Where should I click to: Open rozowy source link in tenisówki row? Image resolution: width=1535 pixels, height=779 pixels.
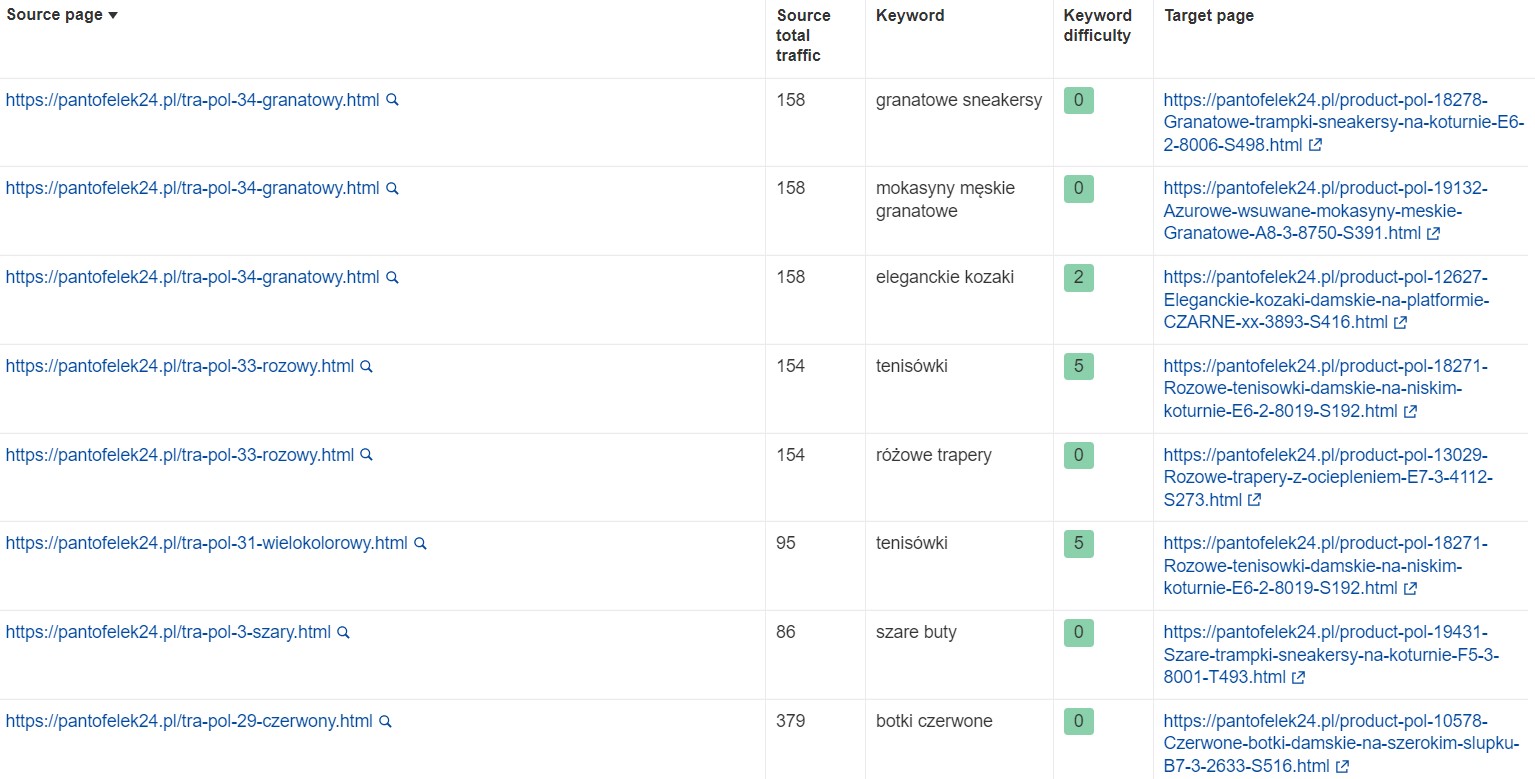[180, 366]
